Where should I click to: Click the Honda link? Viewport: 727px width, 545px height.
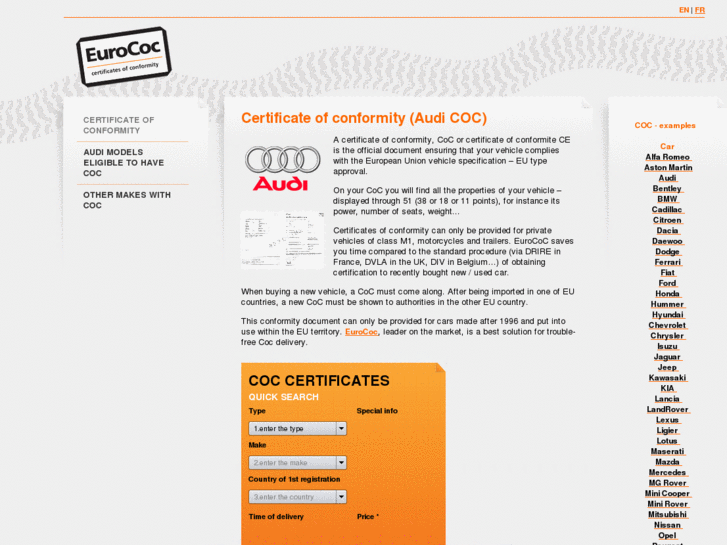click(668, 294)
